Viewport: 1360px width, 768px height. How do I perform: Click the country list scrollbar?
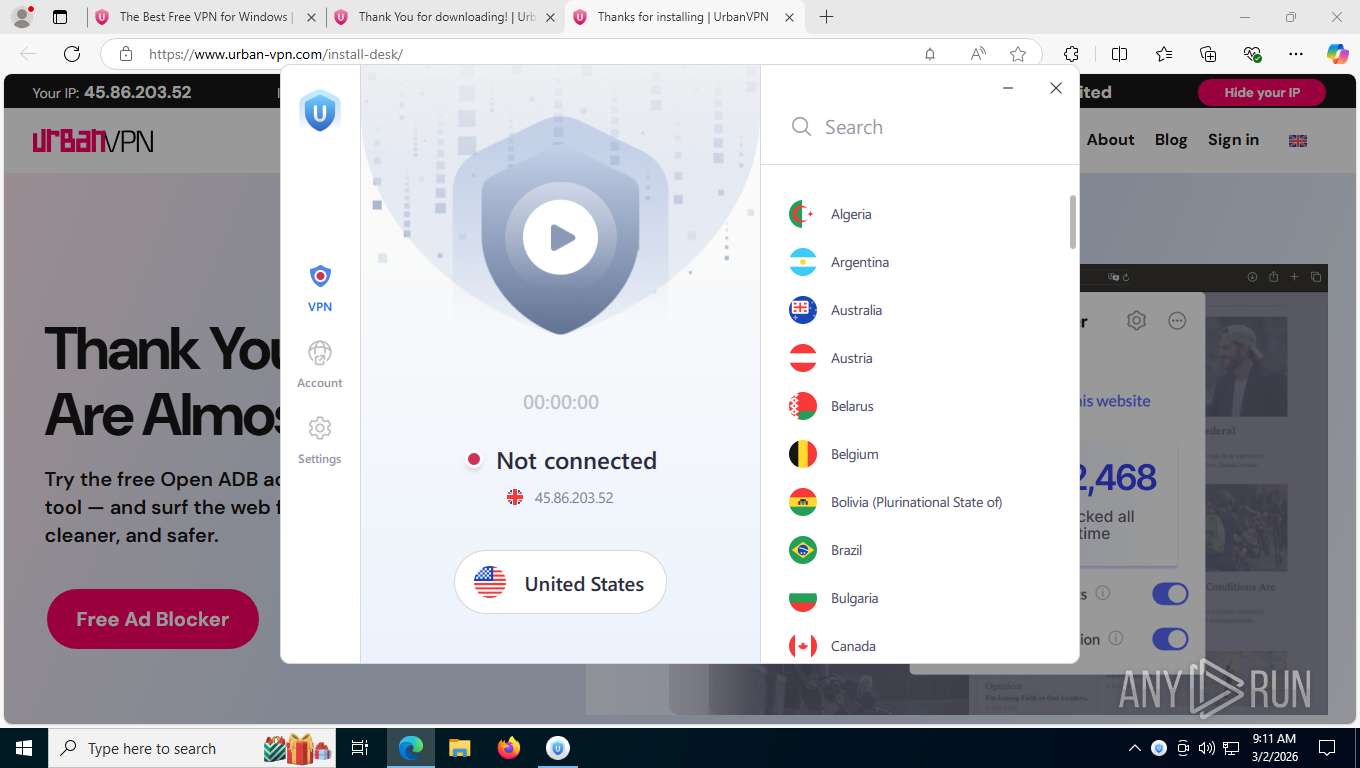pyautogui.click(x=1073, y=222)
